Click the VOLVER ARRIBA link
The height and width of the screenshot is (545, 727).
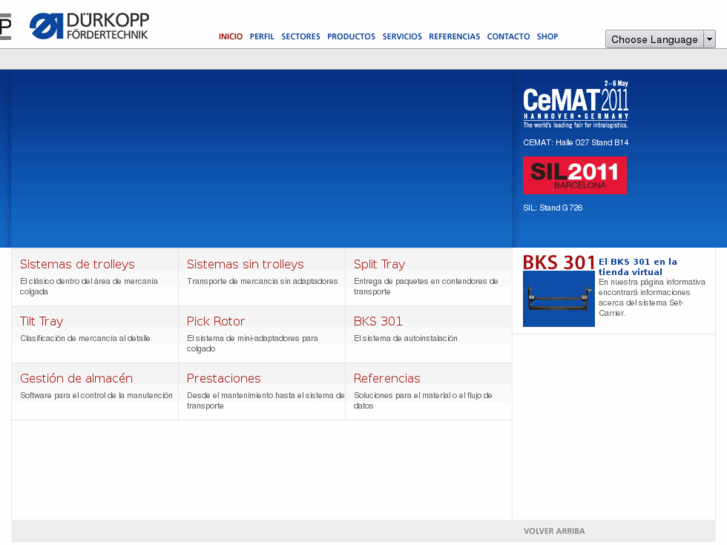pyautogui.click(x=554, y=531)
